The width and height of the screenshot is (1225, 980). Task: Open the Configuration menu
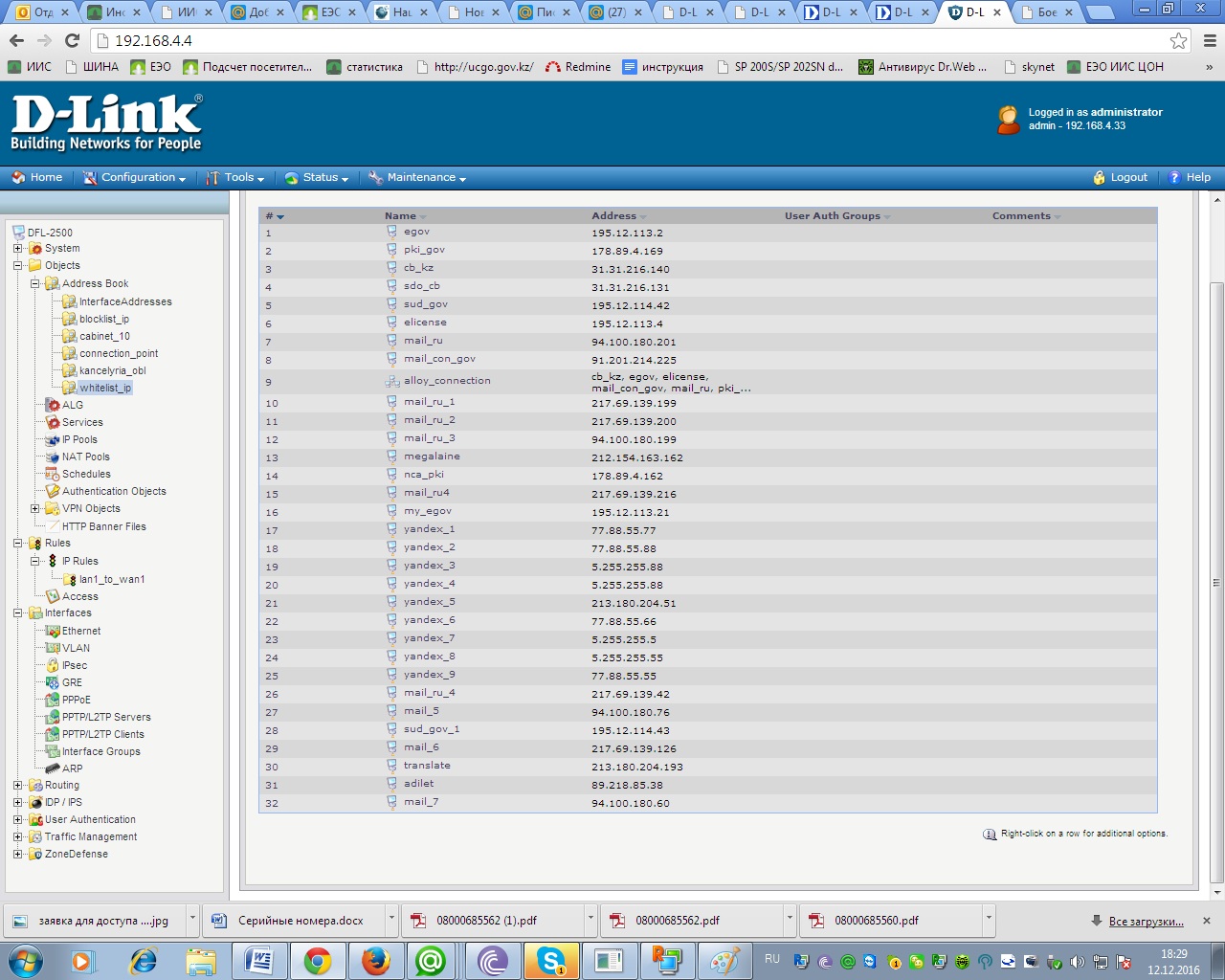click(134, 177)
